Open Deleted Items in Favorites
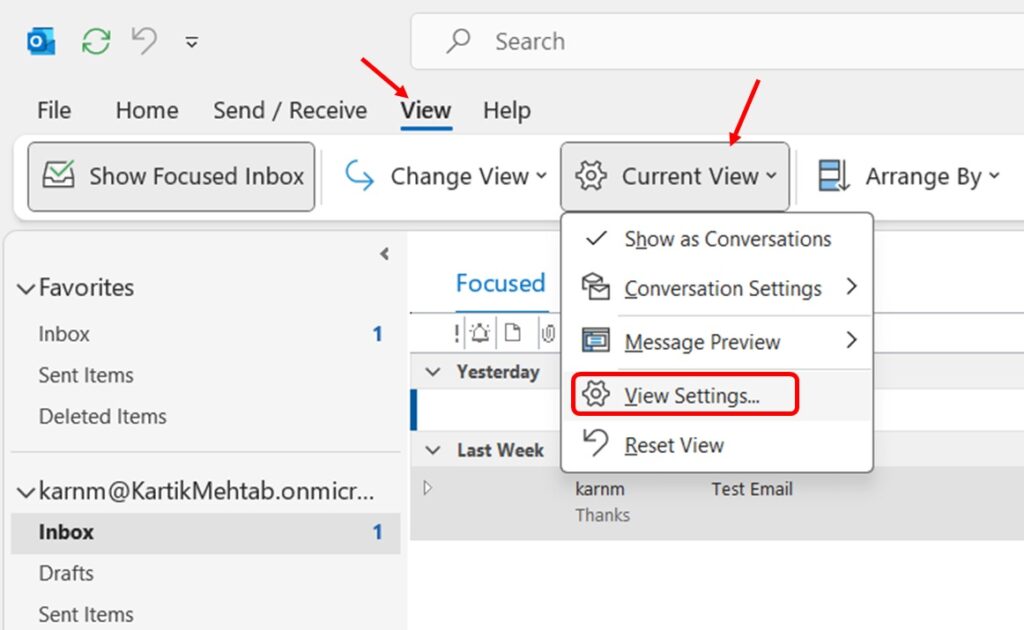 click(x=103, y=417)
